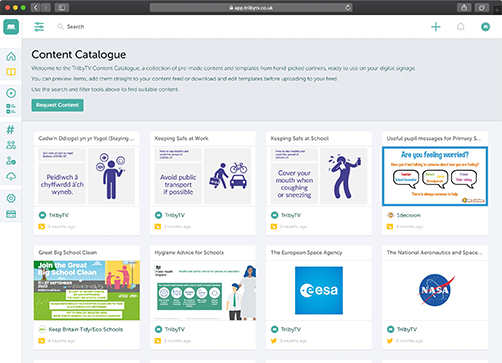This screenshot has width=502, height=363.
Task: Open The National Aeronautics and Space card title
Action: 434,252
